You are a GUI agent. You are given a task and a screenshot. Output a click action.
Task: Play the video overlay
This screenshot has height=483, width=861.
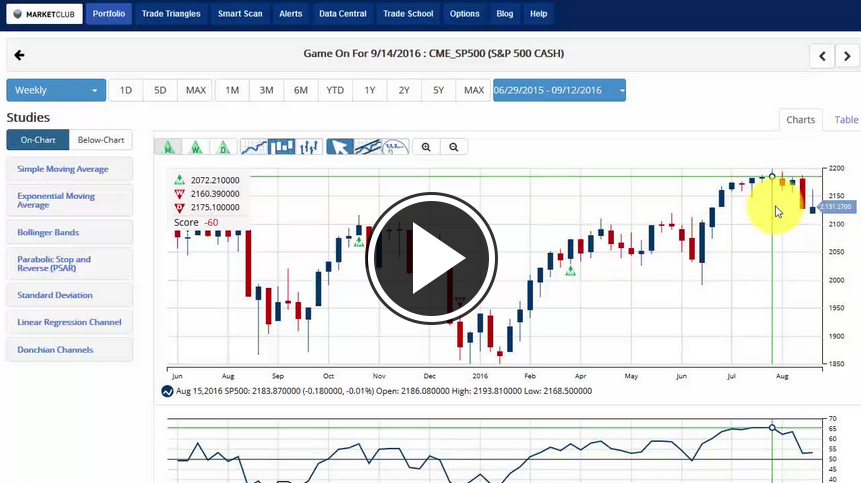(431, 259)
